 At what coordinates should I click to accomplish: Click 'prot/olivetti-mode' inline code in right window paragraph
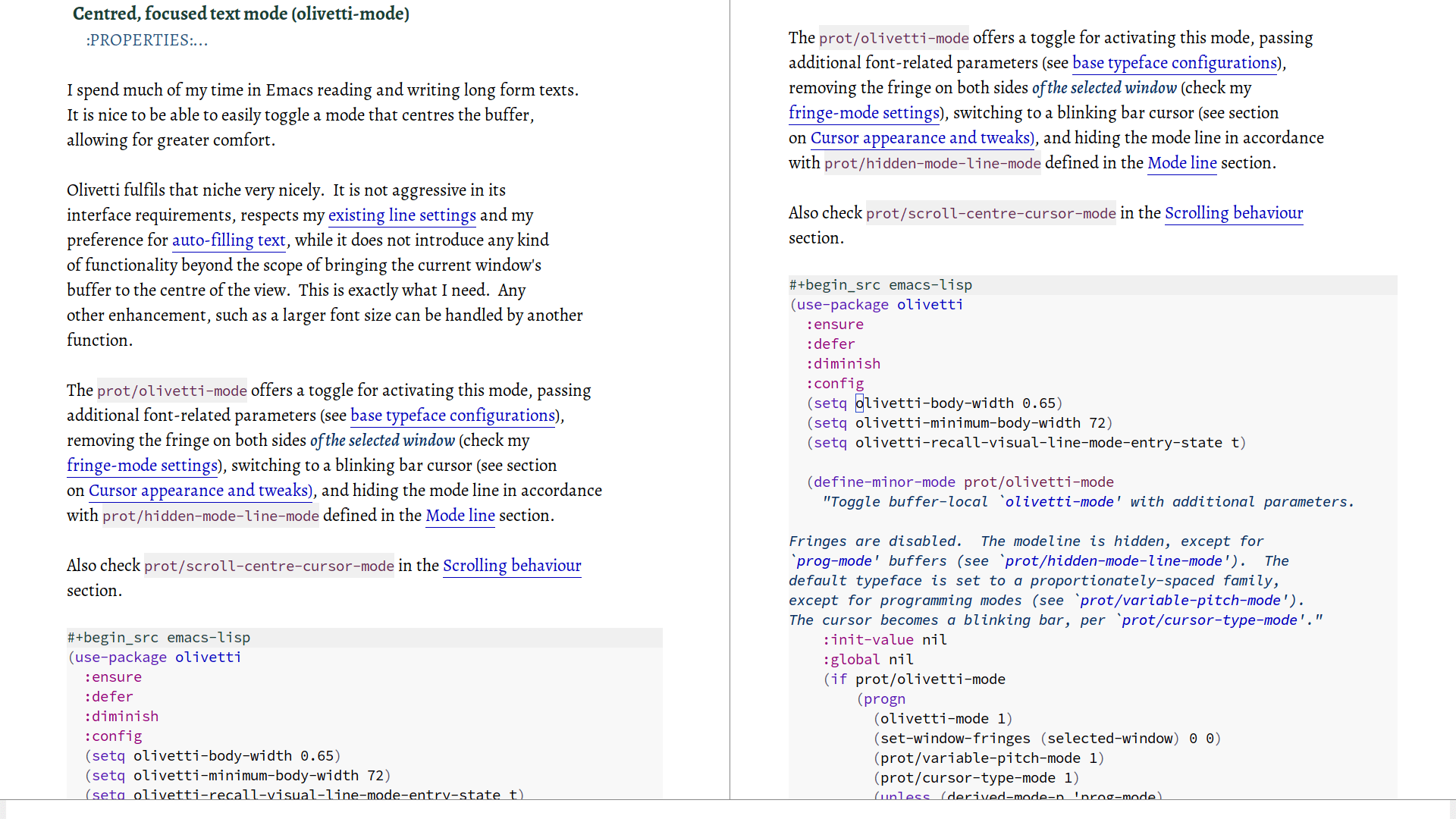coord(894,38)
